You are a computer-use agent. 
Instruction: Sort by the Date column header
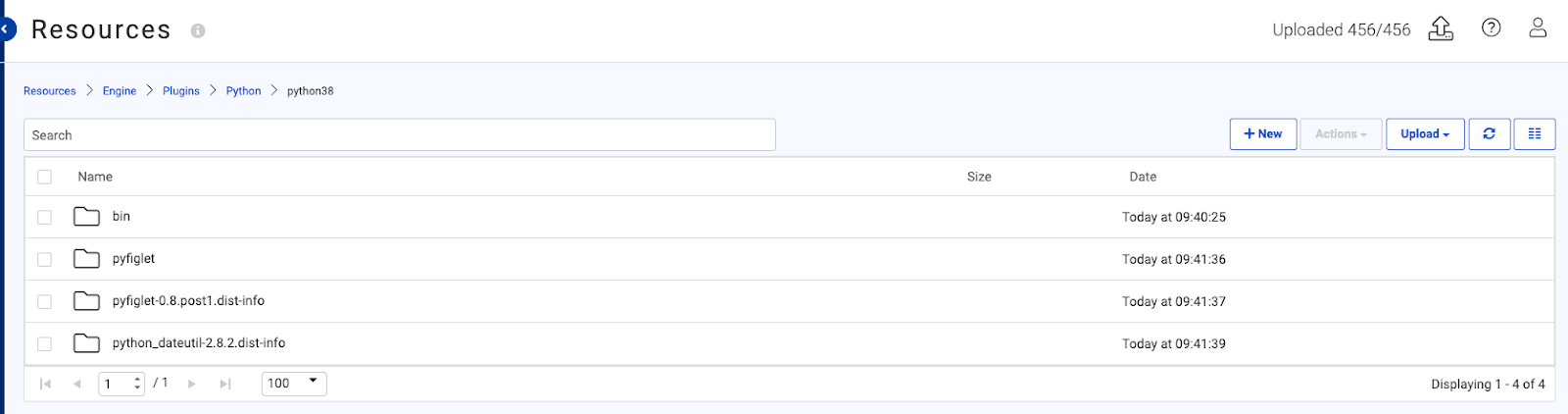(1143, 177)
